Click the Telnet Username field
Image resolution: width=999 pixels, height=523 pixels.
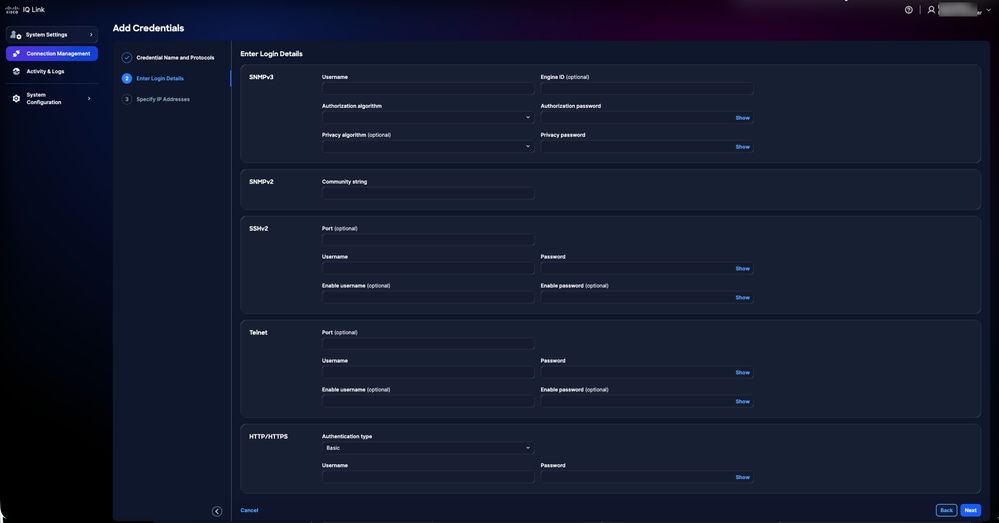(428, 372)
